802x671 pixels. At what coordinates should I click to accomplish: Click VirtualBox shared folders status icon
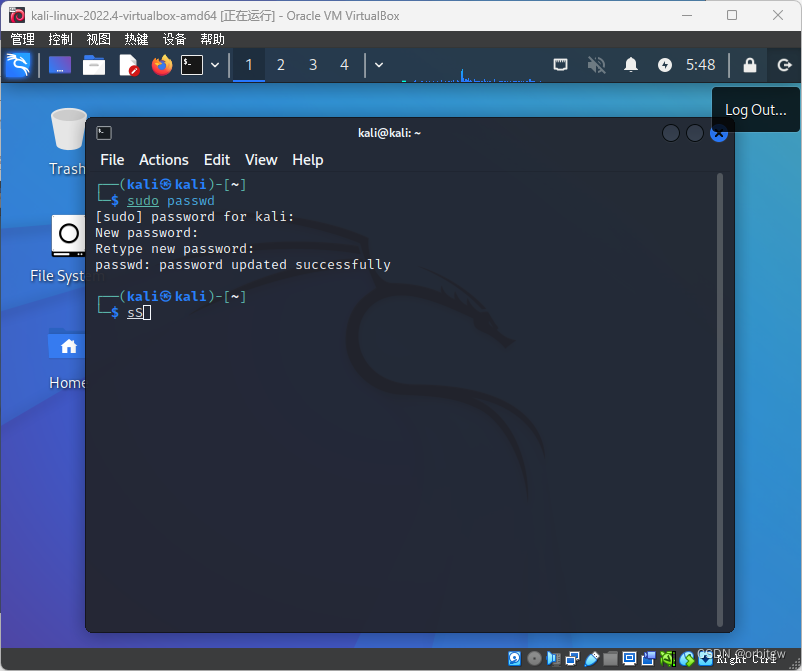click(610, 658)
